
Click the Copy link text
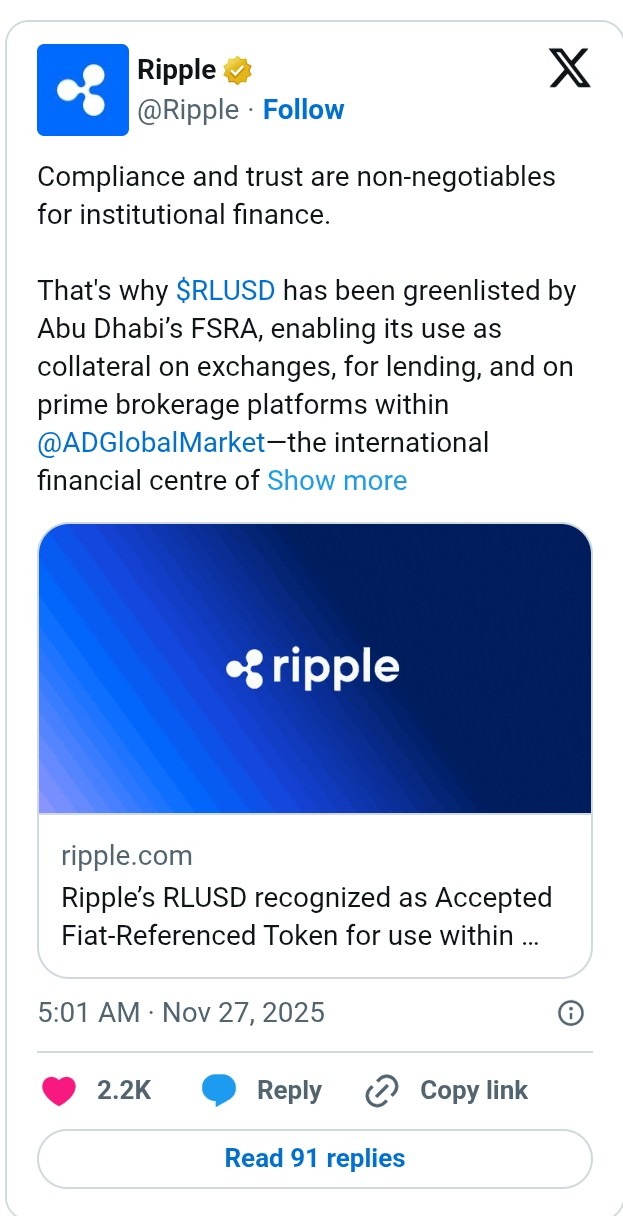474,1091
